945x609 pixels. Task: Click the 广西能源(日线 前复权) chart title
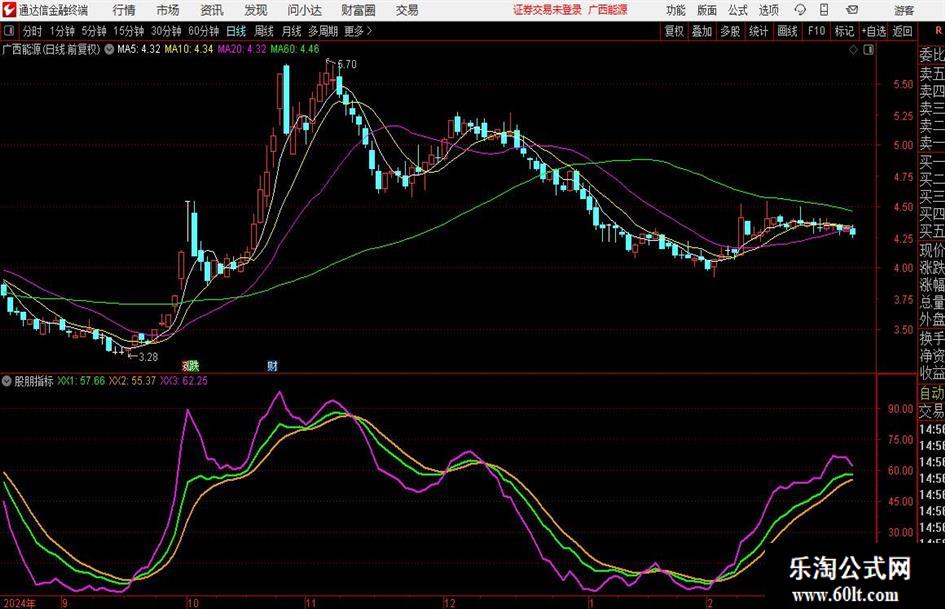click(51, 49)
